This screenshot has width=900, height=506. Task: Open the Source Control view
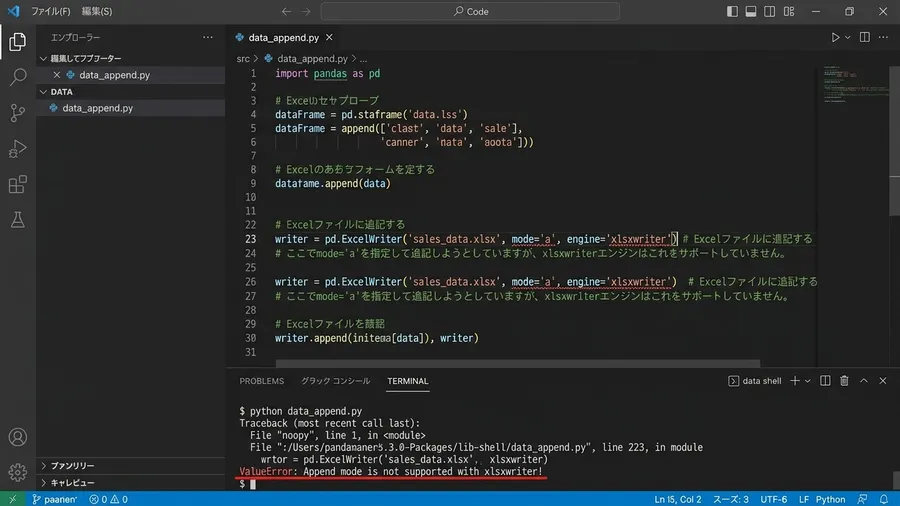point(17,113)
